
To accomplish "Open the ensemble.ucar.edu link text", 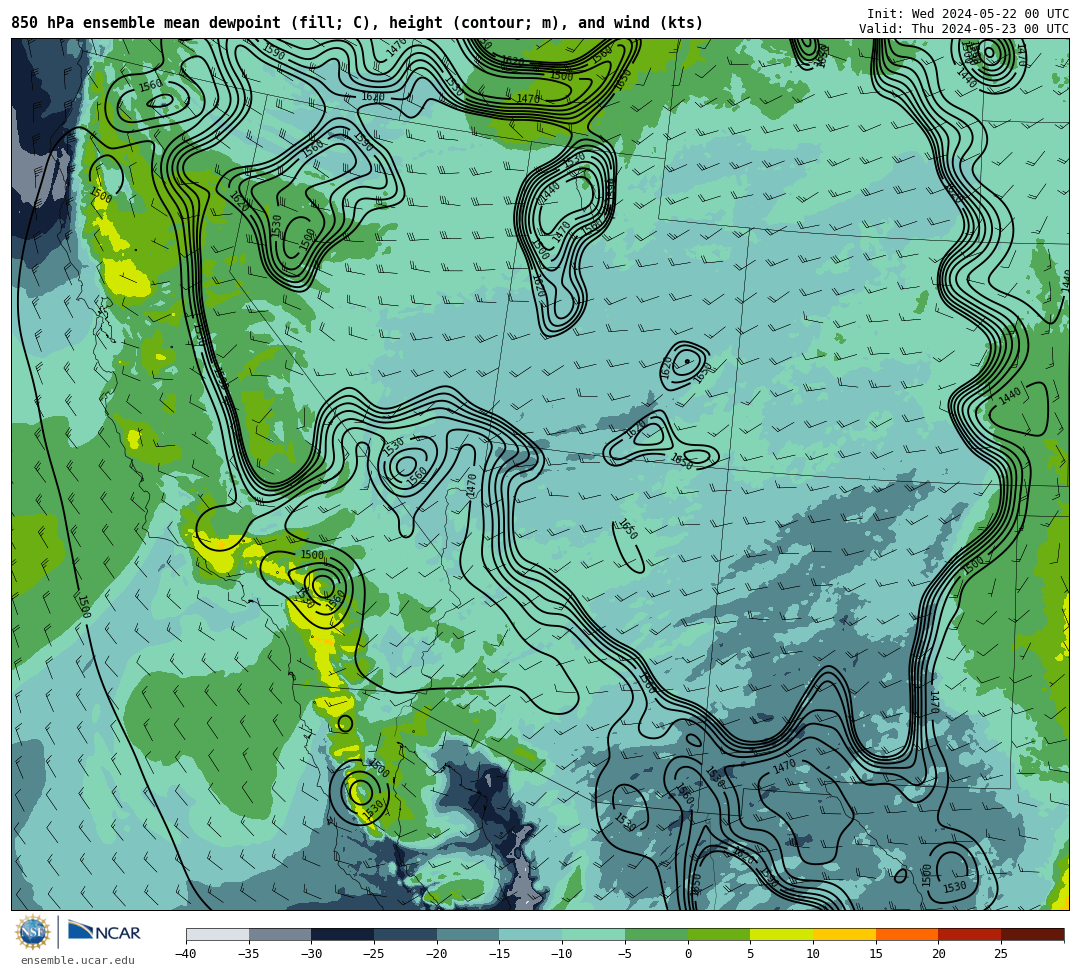I will (78, 960).
